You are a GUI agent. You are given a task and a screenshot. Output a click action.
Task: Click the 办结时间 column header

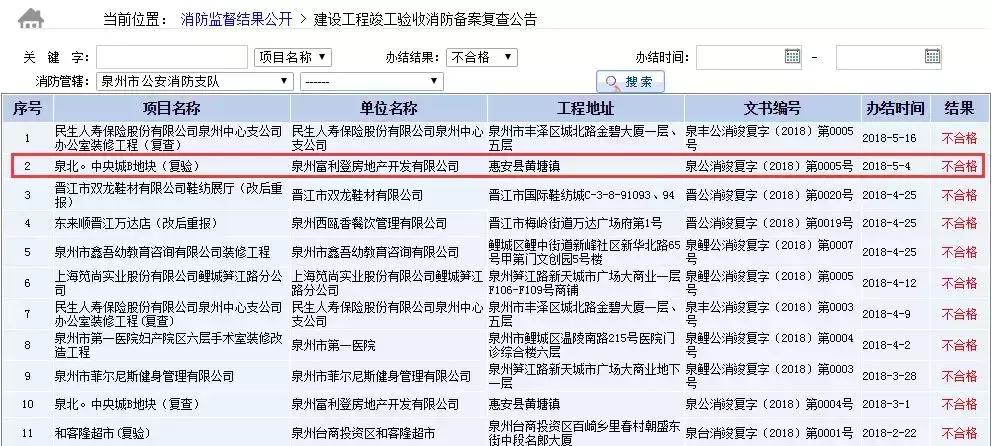tap(895, 108)
